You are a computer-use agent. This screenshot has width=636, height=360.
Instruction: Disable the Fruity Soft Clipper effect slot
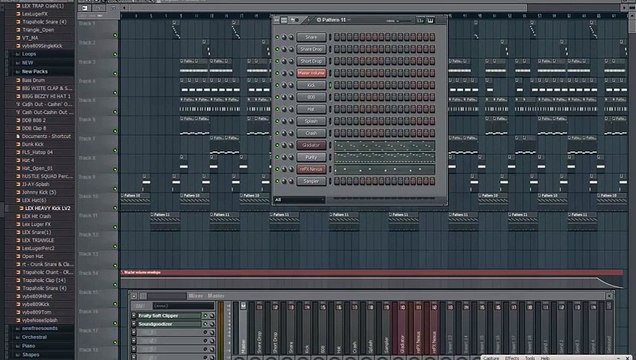tap(205, 316)
